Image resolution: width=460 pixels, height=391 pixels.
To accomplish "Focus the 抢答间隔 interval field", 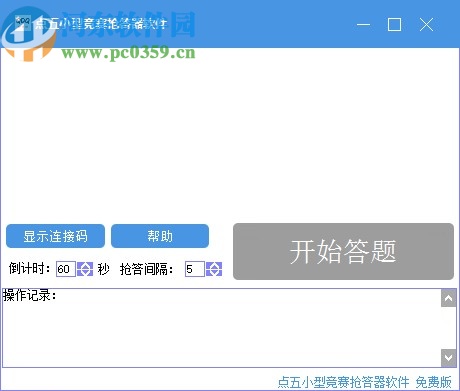I will (195, 269).
